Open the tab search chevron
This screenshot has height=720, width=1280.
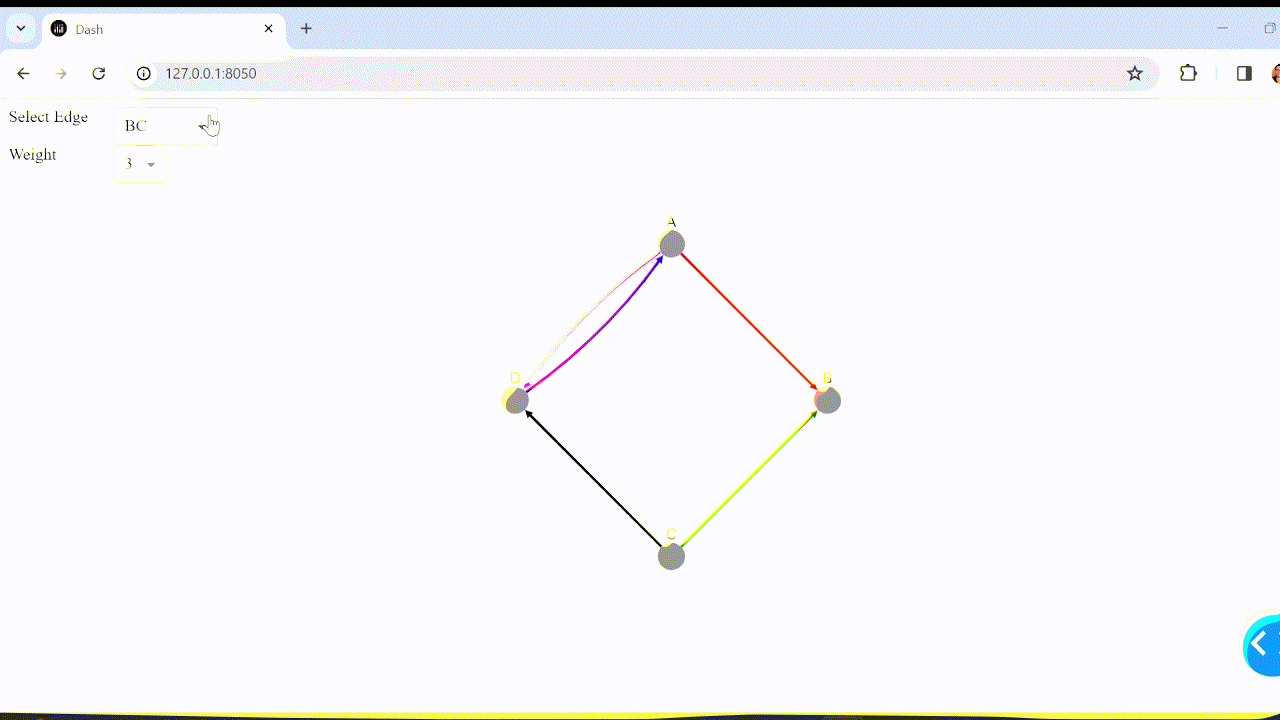coord(21,29)
